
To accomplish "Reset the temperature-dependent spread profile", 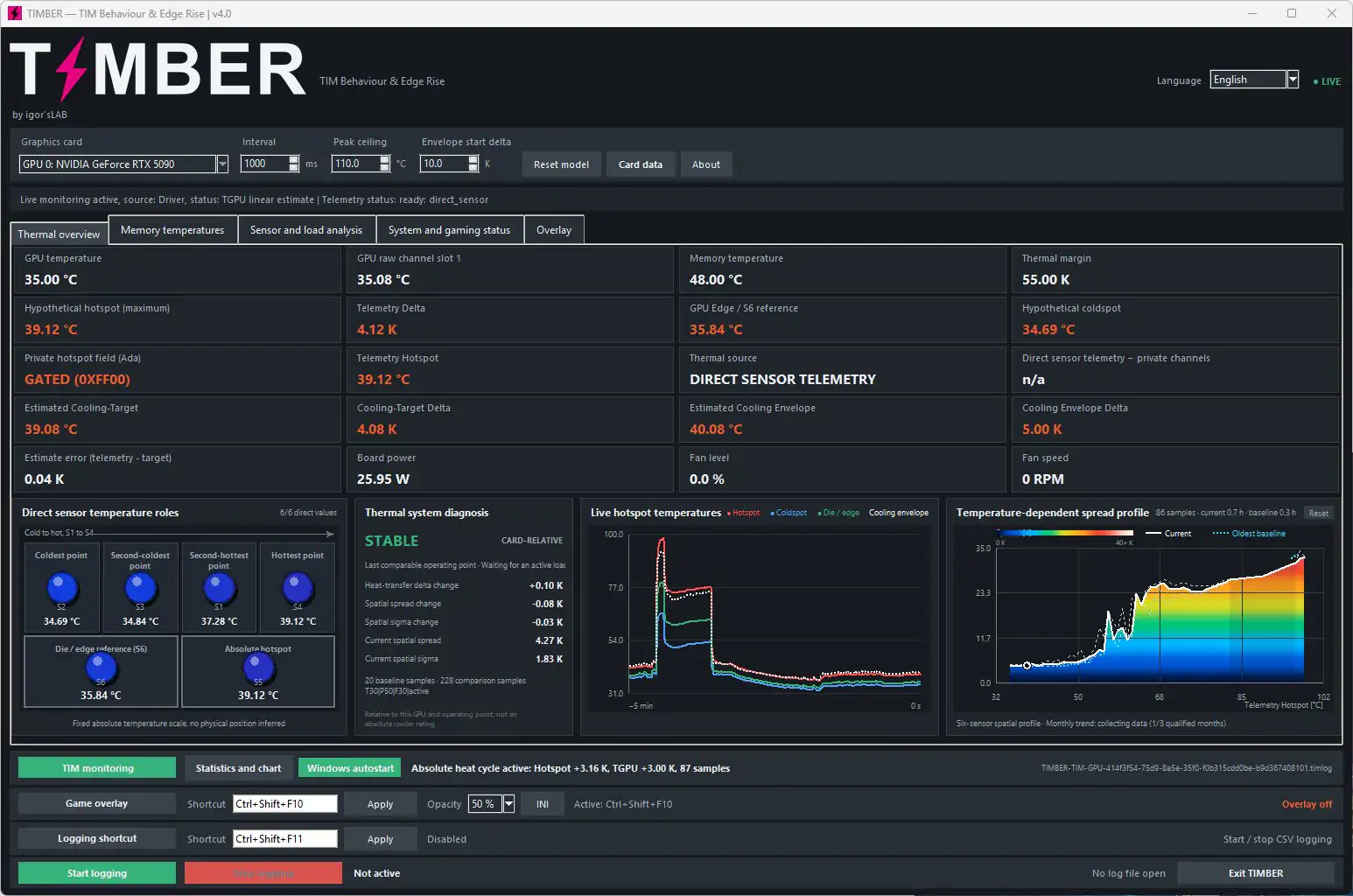I will (x=1319, y=514).
